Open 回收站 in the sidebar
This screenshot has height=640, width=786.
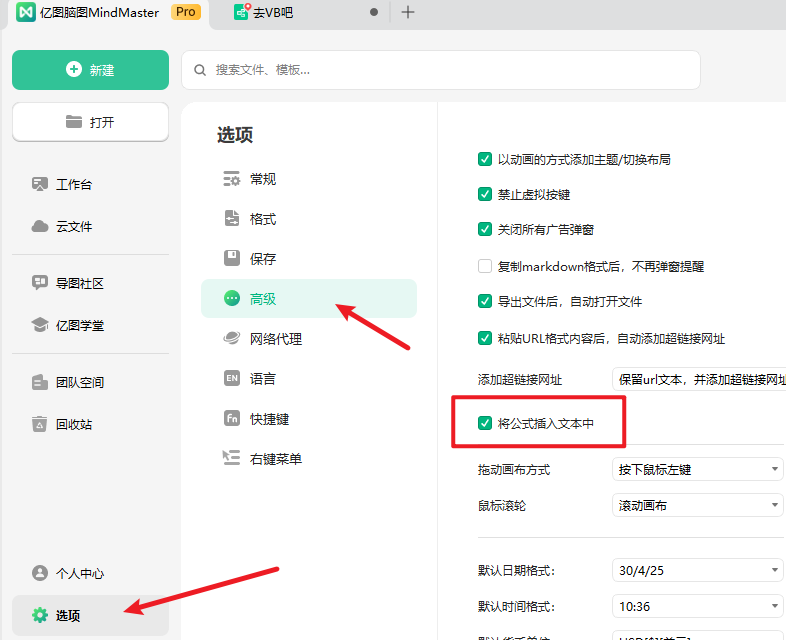click(90, 424)
